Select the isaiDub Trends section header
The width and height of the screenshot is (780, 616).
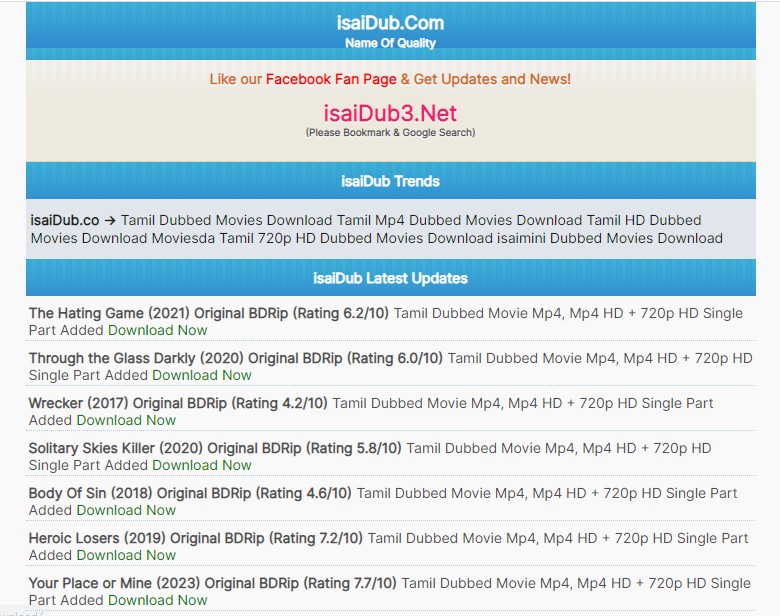[x=390, y=181]
